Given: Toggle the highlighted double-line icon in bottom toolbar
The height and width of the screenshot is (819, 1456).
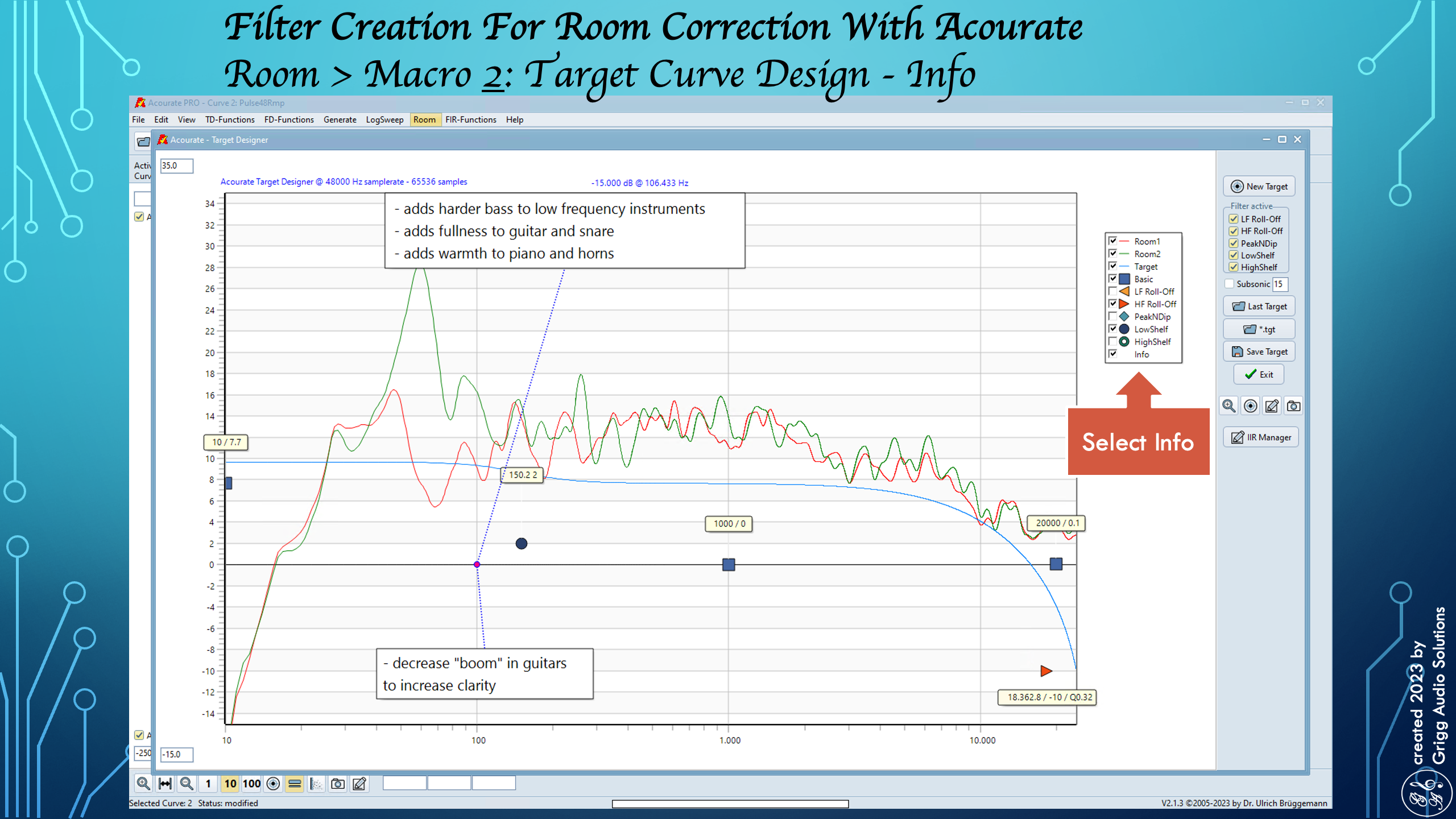Looking at the screenshot, I should point(295,783).
